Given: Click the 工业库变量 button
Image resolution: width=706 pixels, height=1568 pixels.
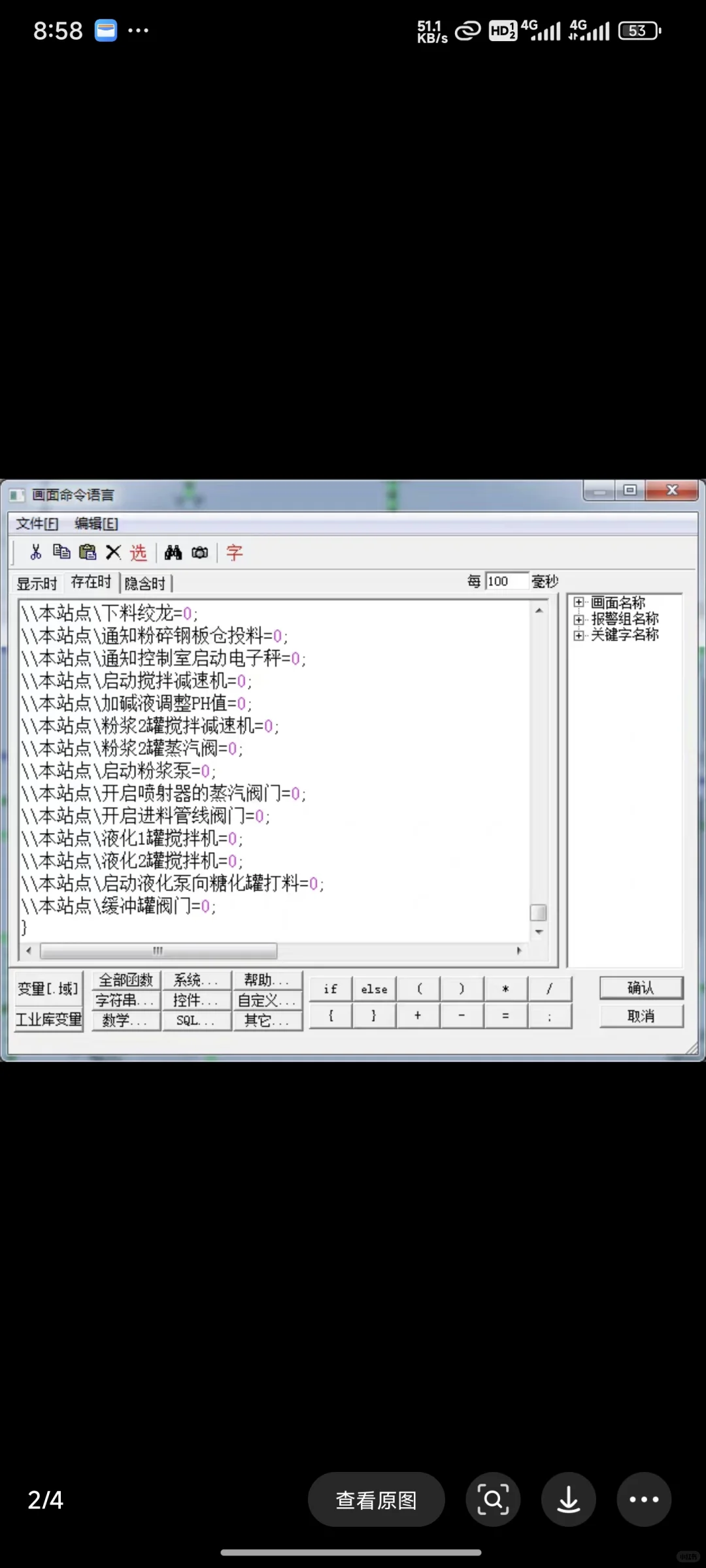Looking at the screenshot, I should pos(48,1020).
